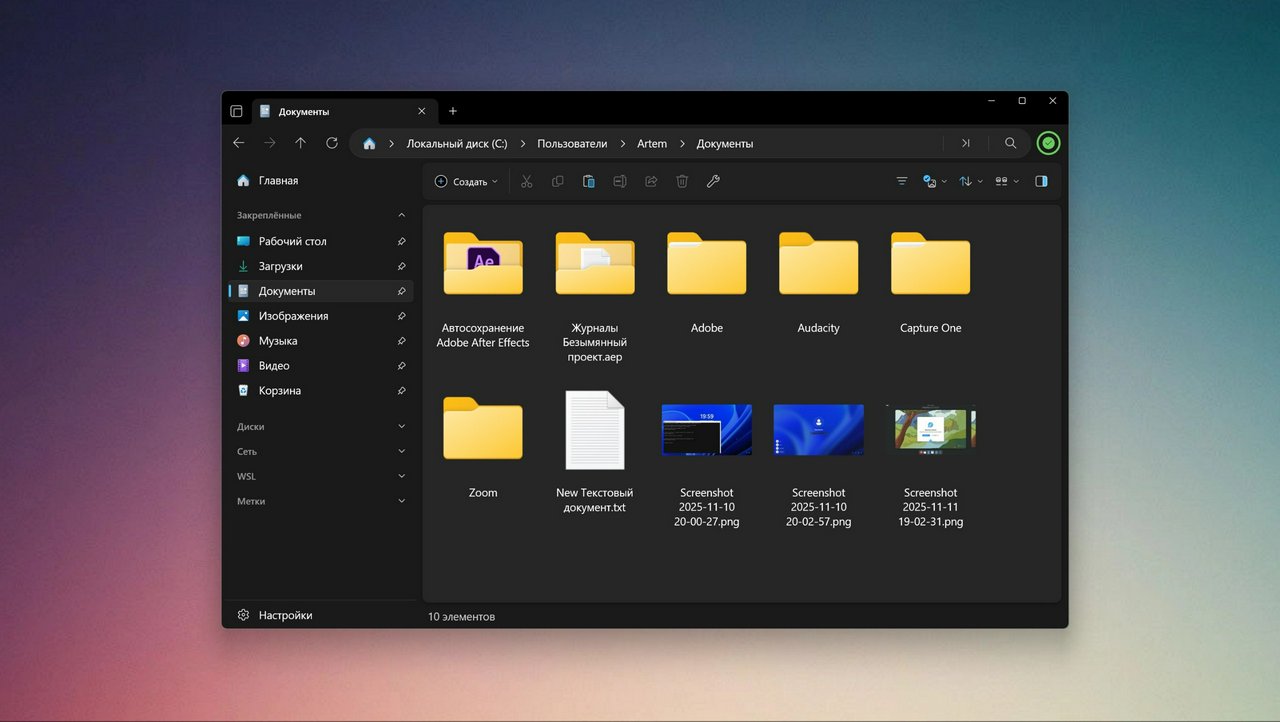Select the Capture One folder
This screenshot has height=722, width=1280.
click(930, 280)
